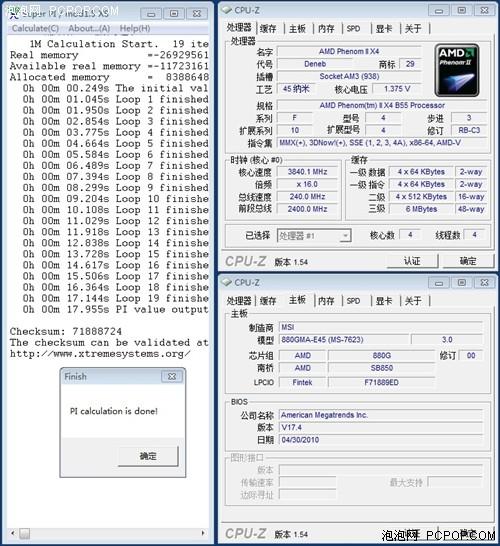500x546 pixels.
Task: Select 处理器 tab in top CPU-Z
Action: [239, 28]
